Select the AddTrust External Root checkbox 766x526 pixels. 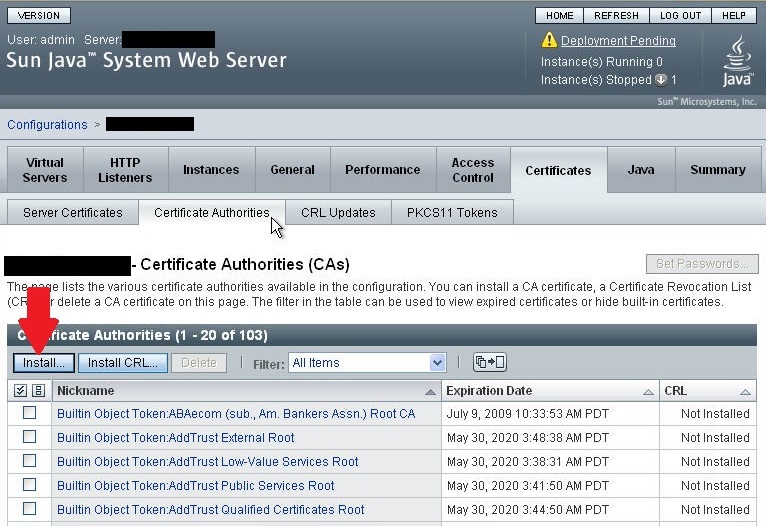30,437
